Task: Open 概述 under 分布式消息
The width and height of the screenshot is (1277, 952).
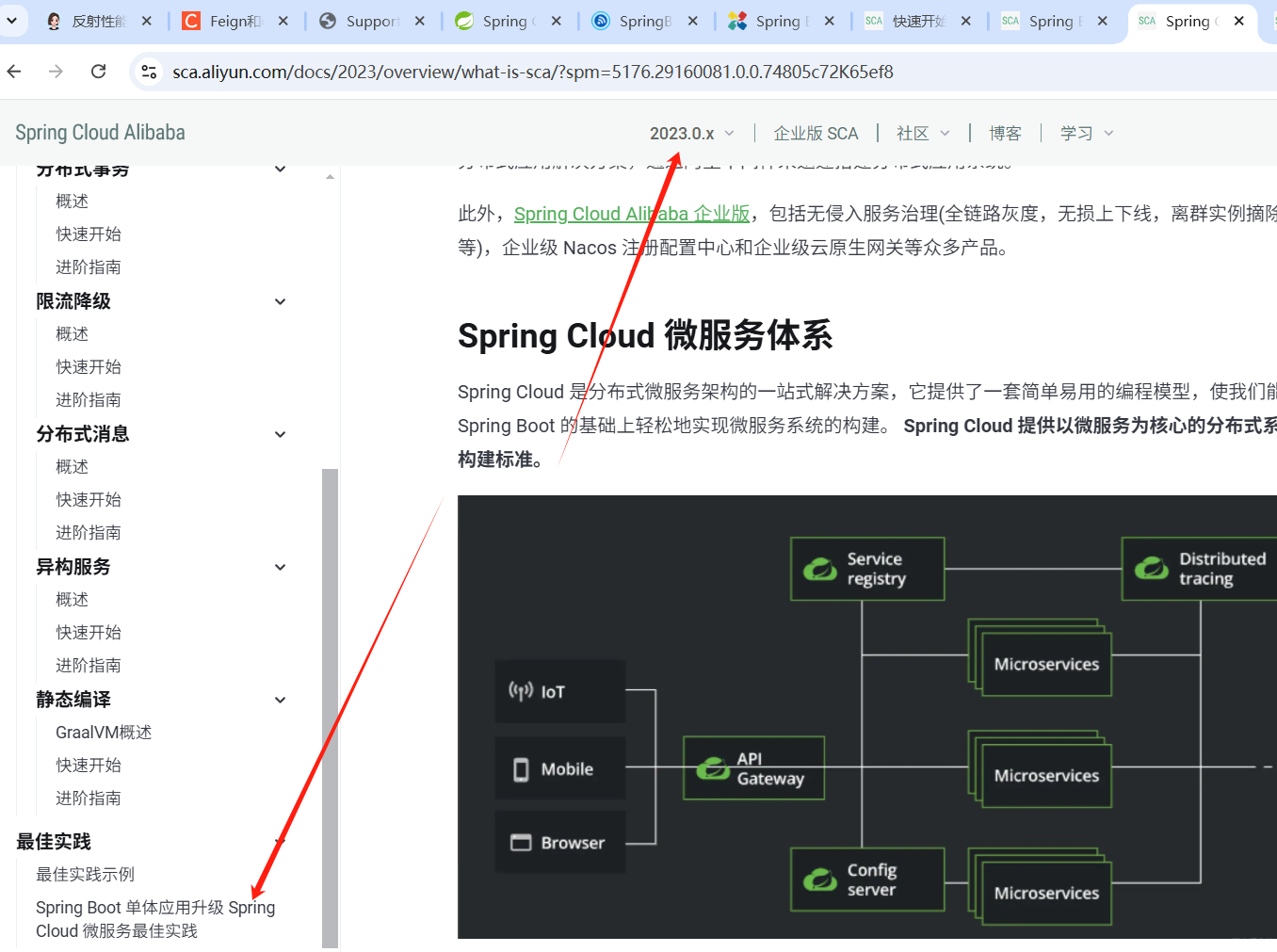Action: [x=72, y=467]
